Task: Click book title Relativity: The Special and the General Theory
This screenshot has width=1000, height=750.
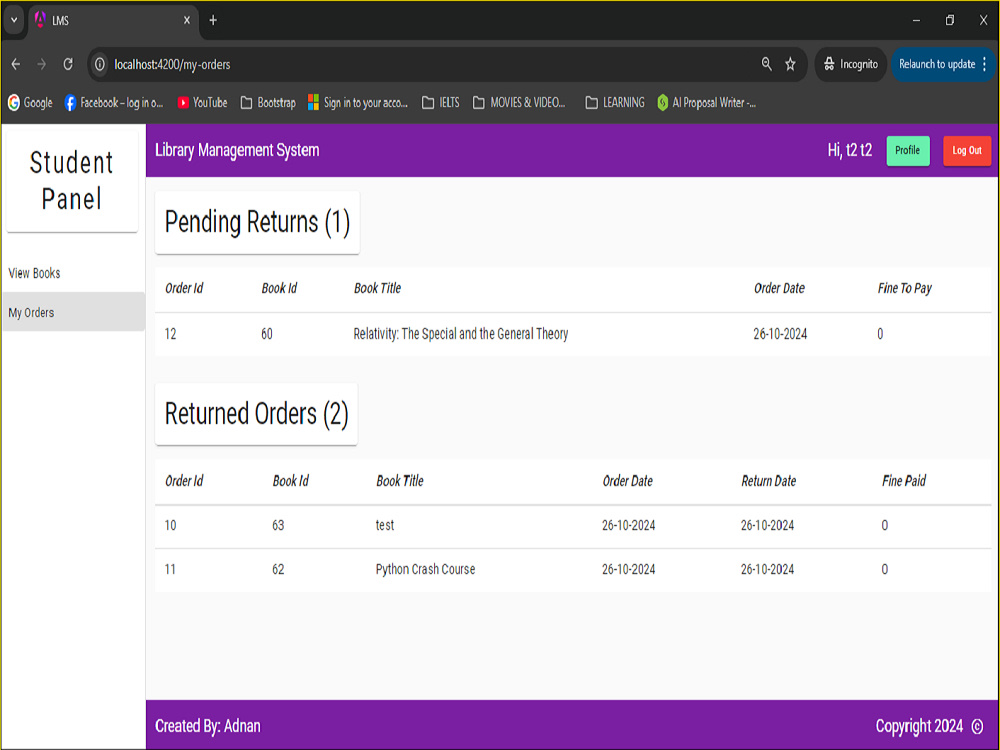Action: pos(460,334)
